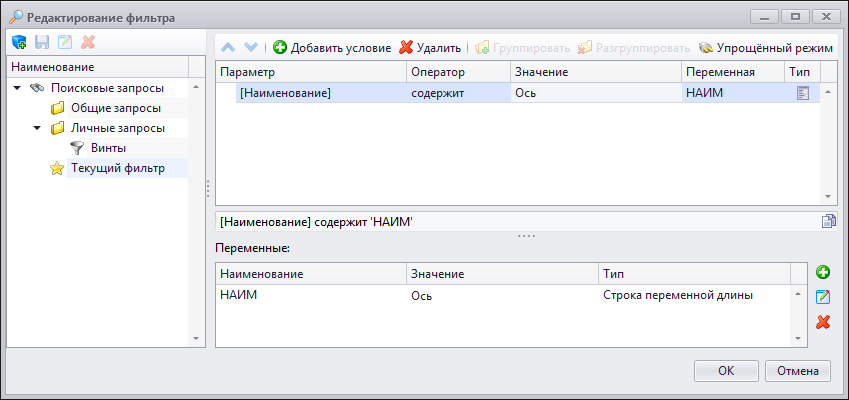The height and width of the screenshot is (400, 849).
Task: Click Удалить in the conditions toolbar
Action: 430,48
